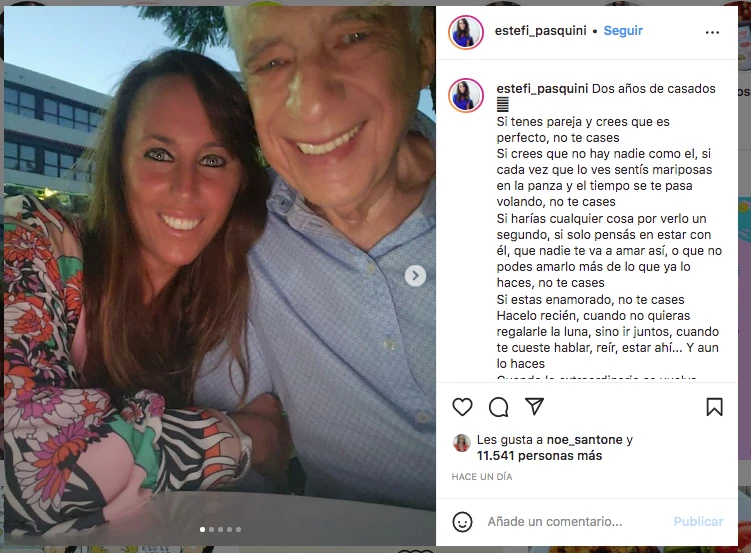This screenshot has width=751, height=553.
Task: Open the noe_santone profile link
Action: [x=584, y=440]
